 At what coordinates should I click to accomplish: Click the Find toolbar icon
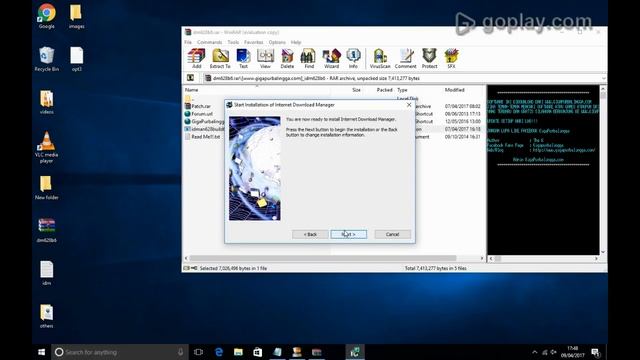(309, 58)
